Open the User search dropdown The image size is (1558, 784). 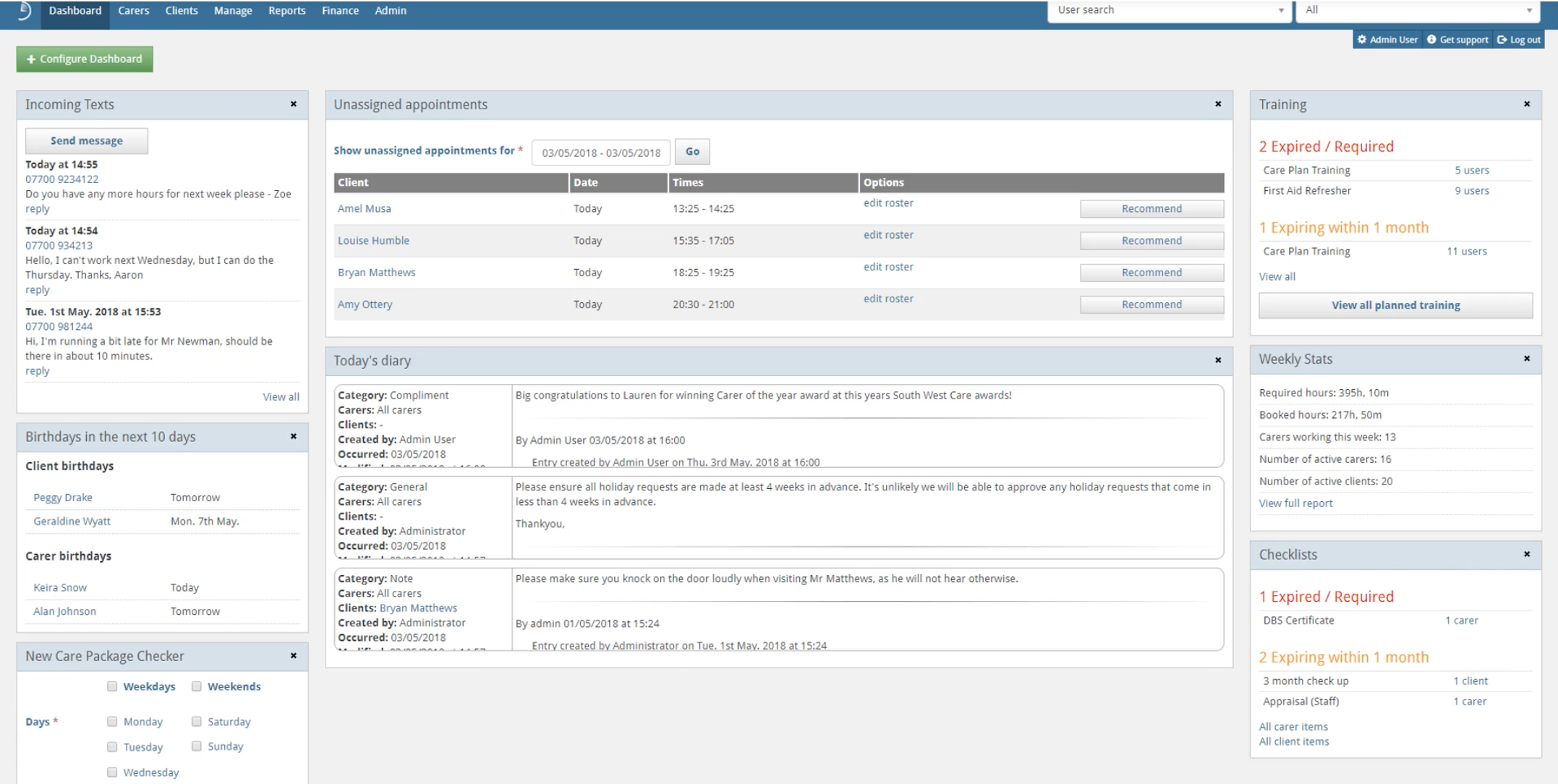1169,10
